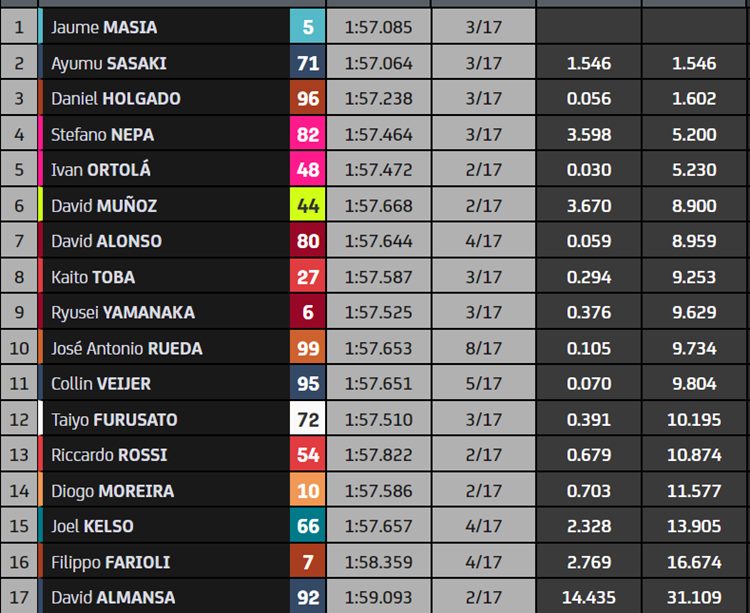
Task: Click the 10.874 gap value for Rossi
Action: (694, 455)
